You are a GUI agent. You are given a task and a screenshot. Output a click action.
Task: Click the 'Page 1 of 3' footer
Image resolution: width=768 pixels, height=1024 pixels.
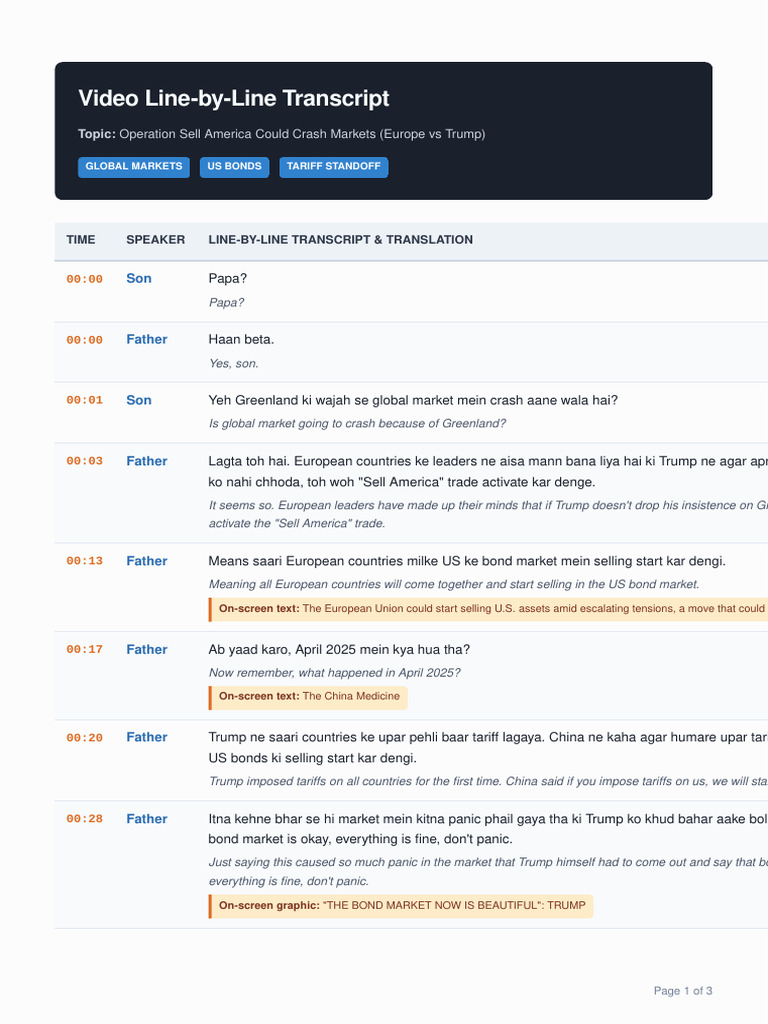click(682, 991)
